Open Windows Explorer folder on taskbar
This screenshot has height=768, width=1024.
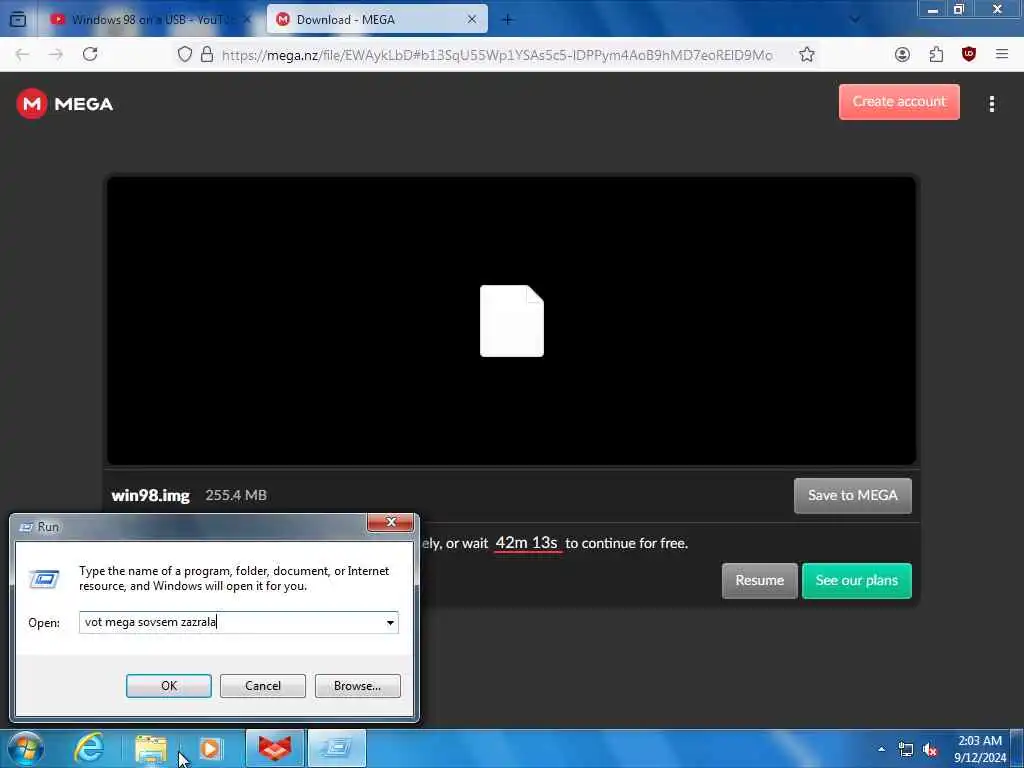[151, 748]
